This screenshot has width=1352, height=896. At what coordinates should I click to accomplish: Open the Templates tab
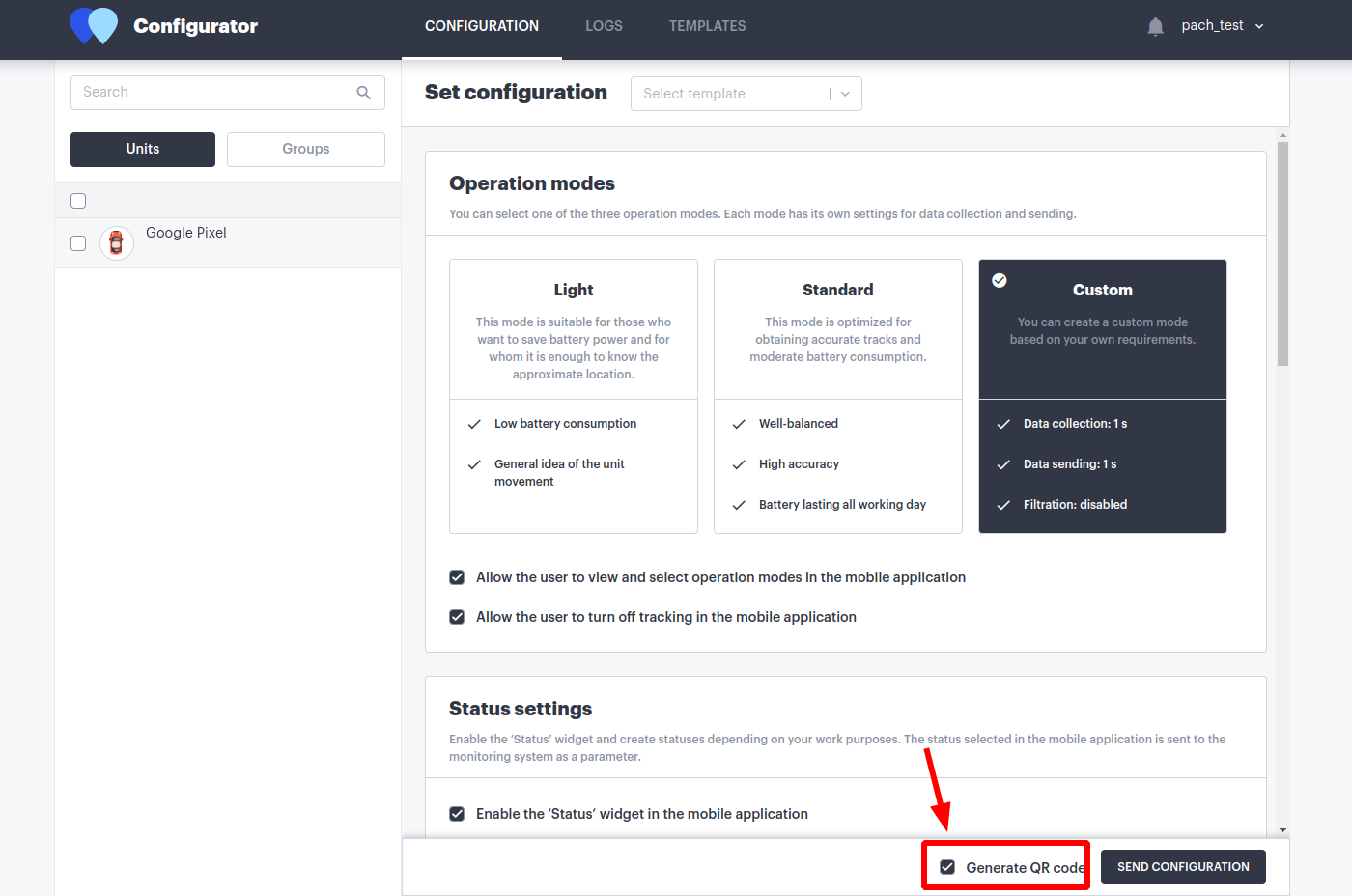tap(707, 26)
